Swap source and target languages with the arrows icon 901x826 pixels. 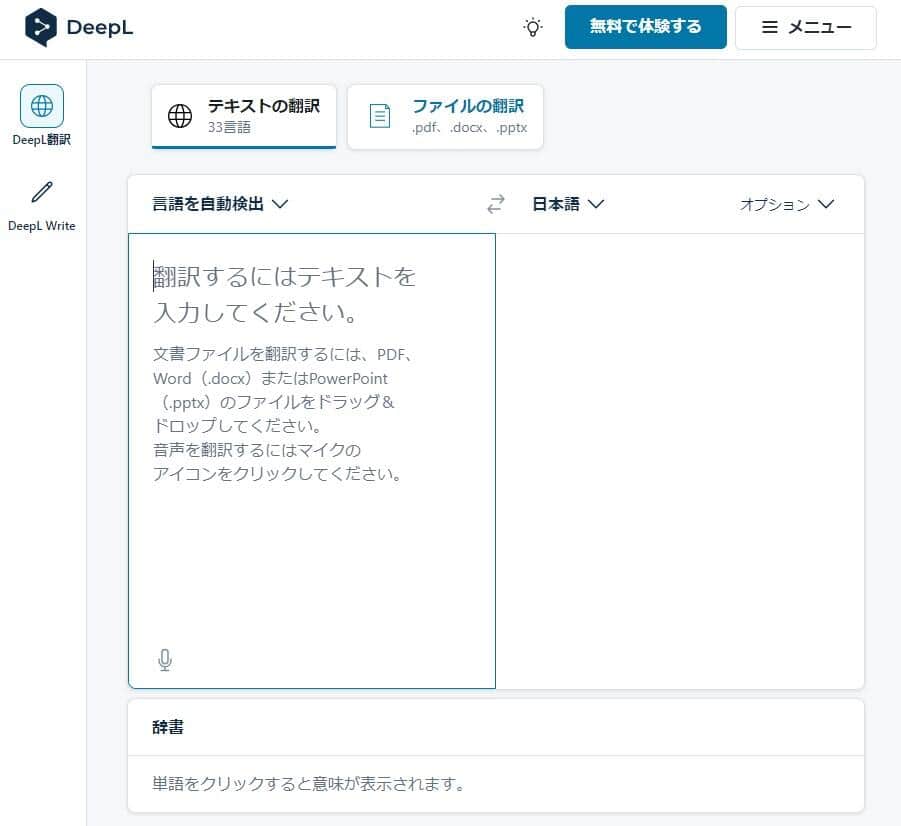[495, 204]
